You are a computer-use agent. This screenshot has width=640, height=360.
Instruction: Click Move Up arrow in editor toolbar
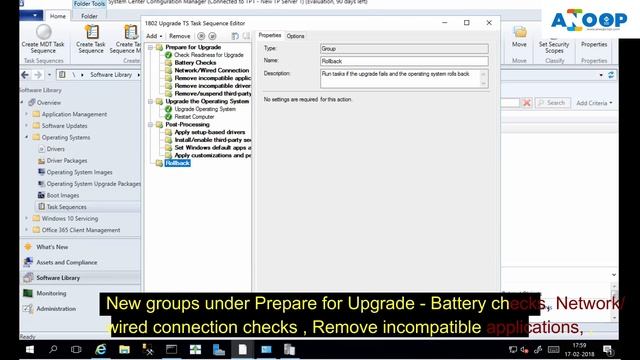point(201,36)
